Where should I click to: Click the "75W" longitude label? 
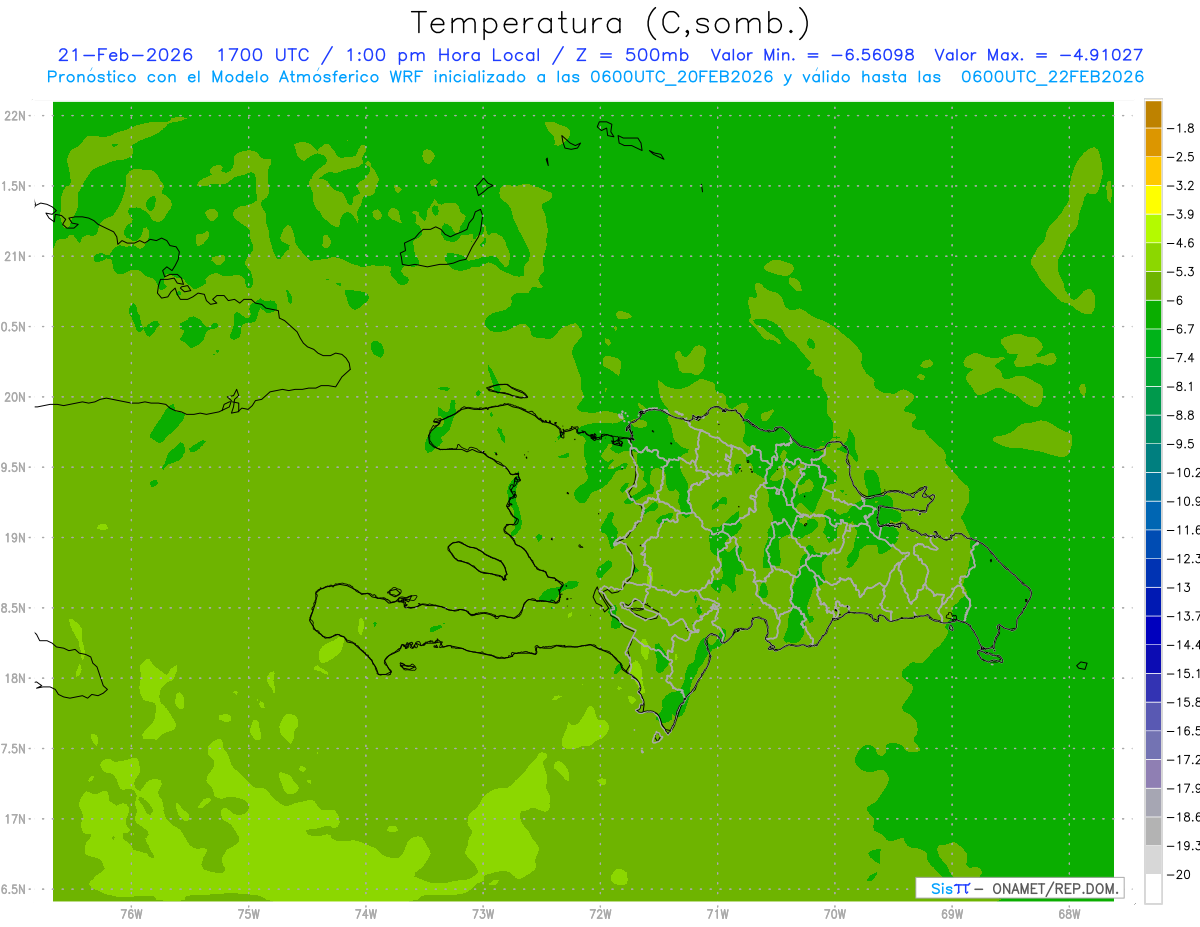pyautogui.click(x=248, y=913)
